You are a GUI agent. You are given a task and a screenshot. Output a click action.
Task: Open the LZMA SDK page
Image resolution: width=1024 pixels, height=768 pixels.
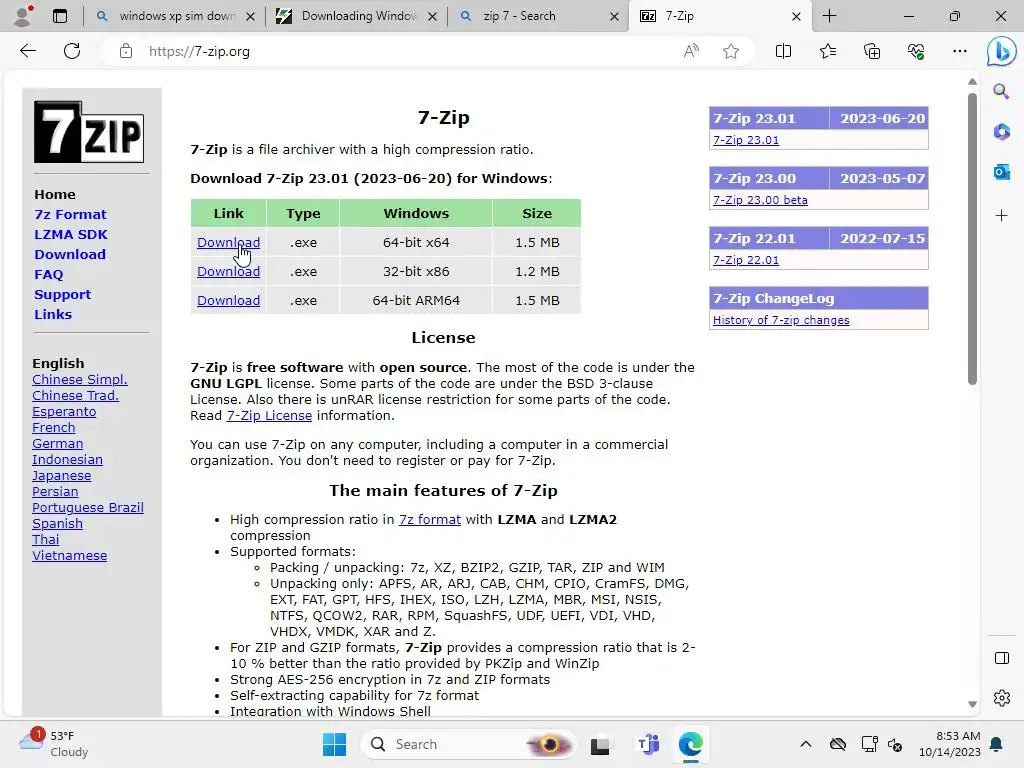pos(71,234)
